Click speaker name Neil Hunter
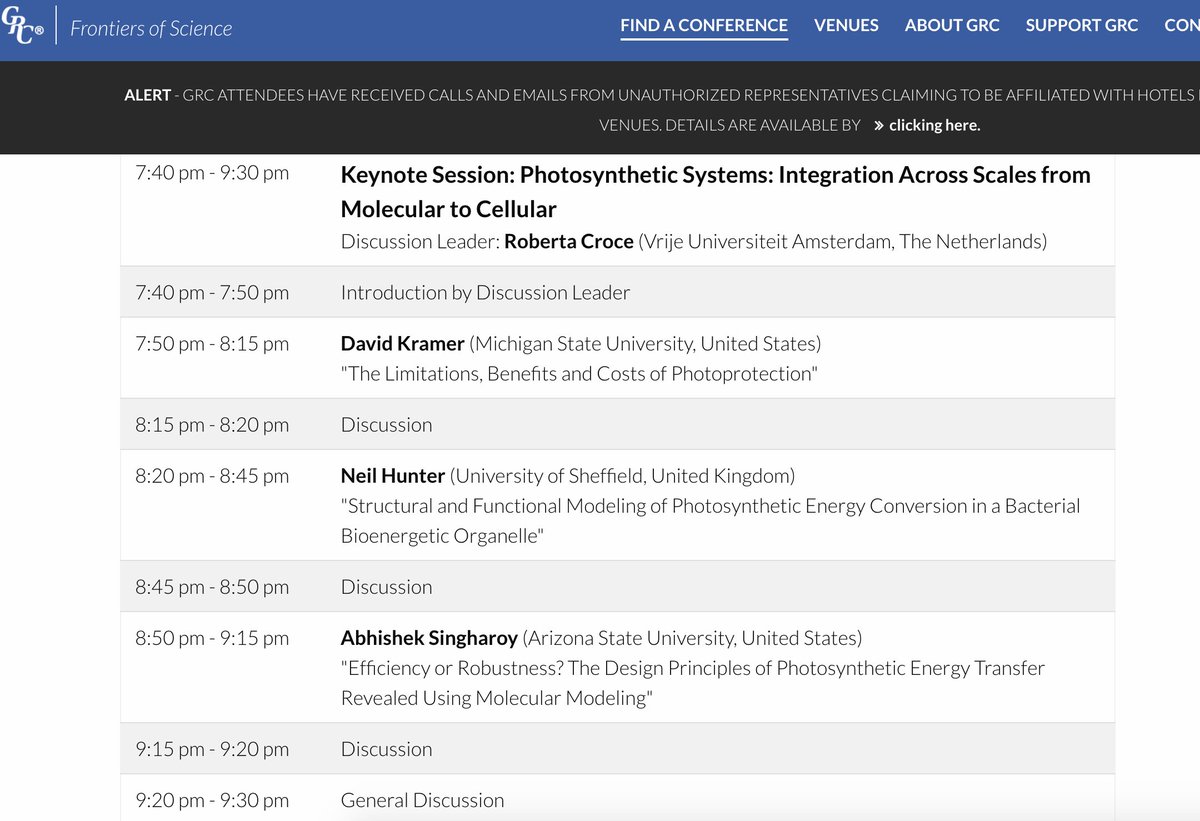 pyautogui.click(x=393, y=476)
